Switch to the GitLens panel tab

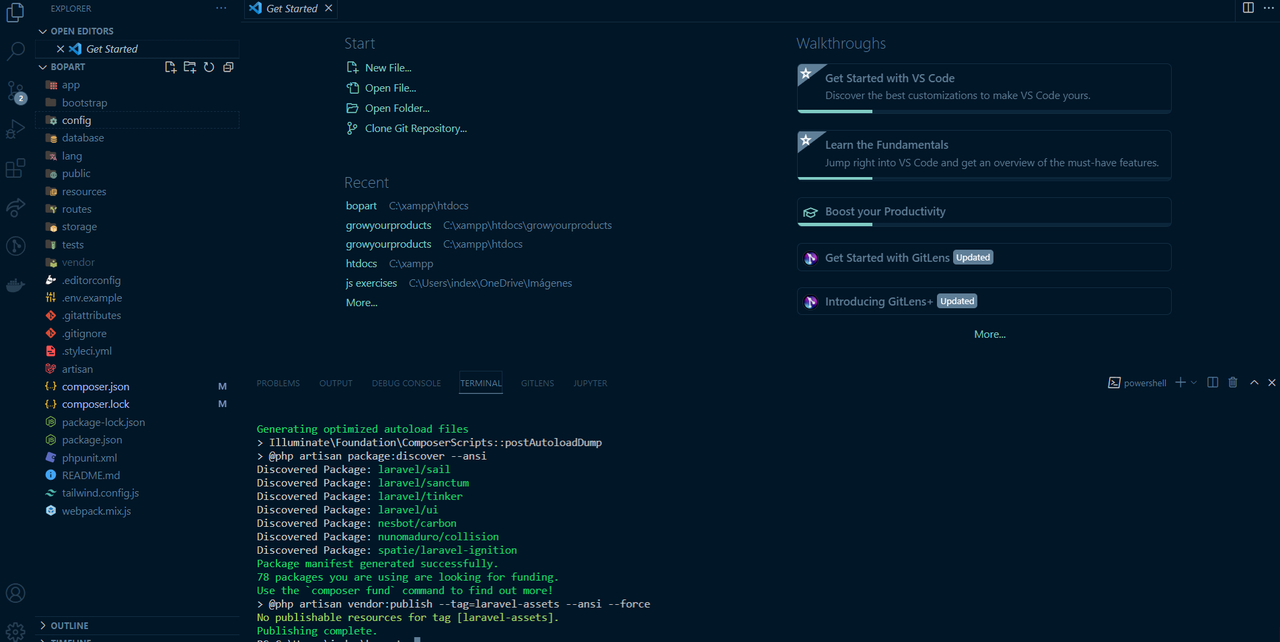pos(538,383)
